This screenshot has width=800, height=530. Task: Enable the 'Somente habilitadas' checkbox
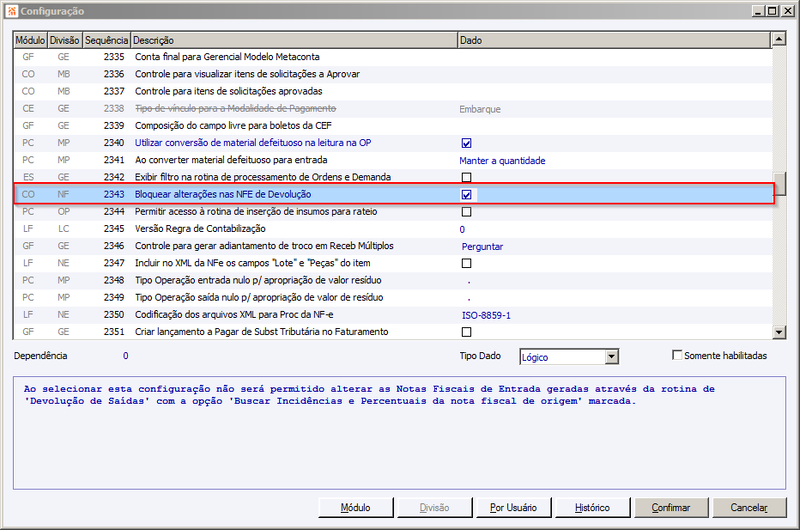coord(677,355)
